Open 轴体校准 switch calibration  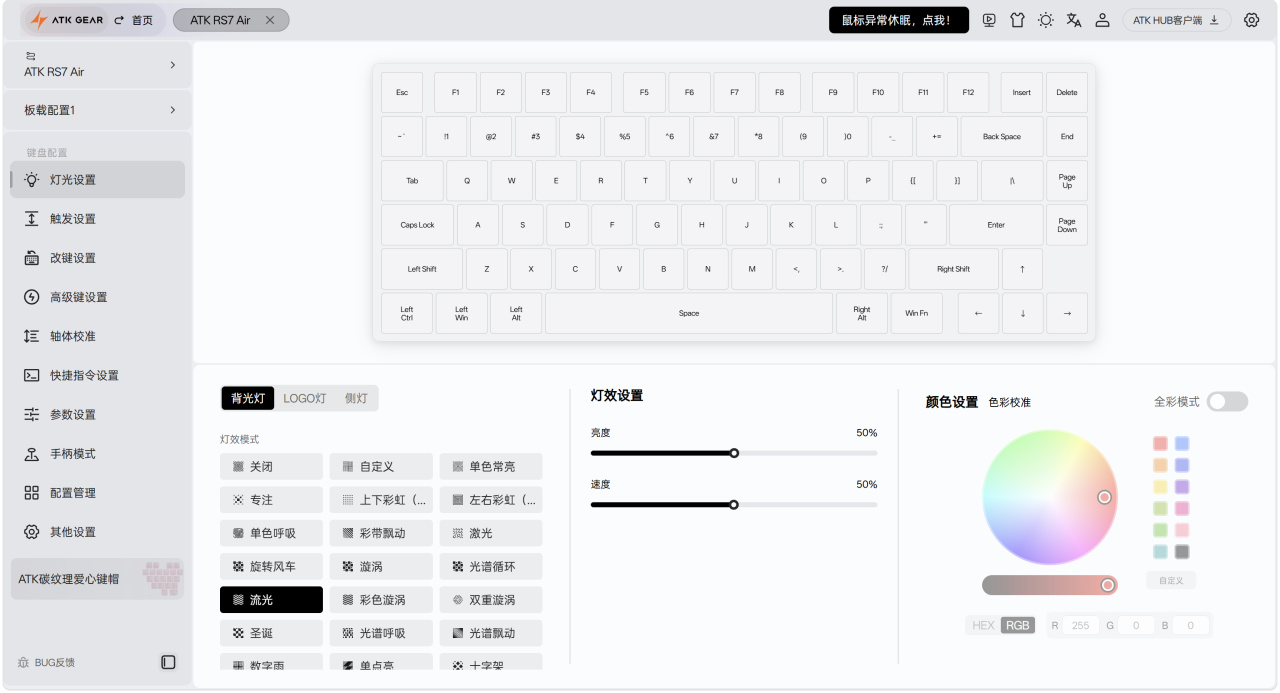97,336
